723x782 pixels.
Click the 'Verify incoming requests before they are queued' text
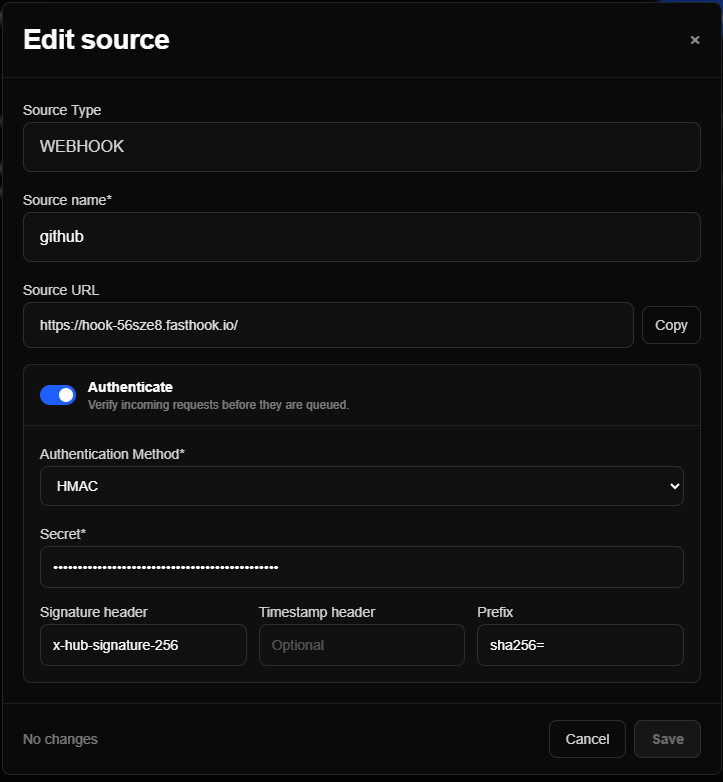218,404
